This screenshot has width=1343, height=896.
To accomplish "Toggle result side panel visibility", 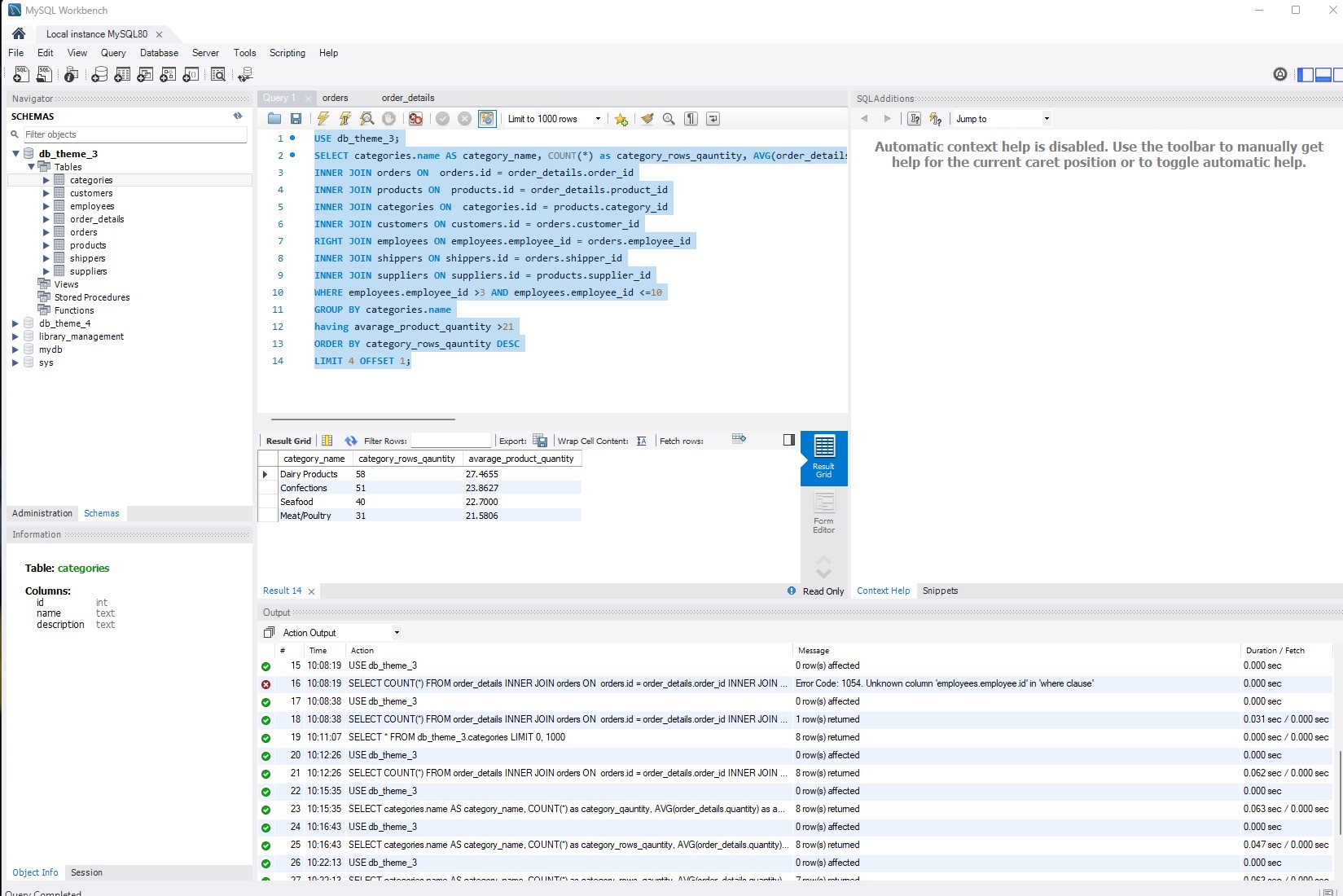I will (x=788, y=440).
